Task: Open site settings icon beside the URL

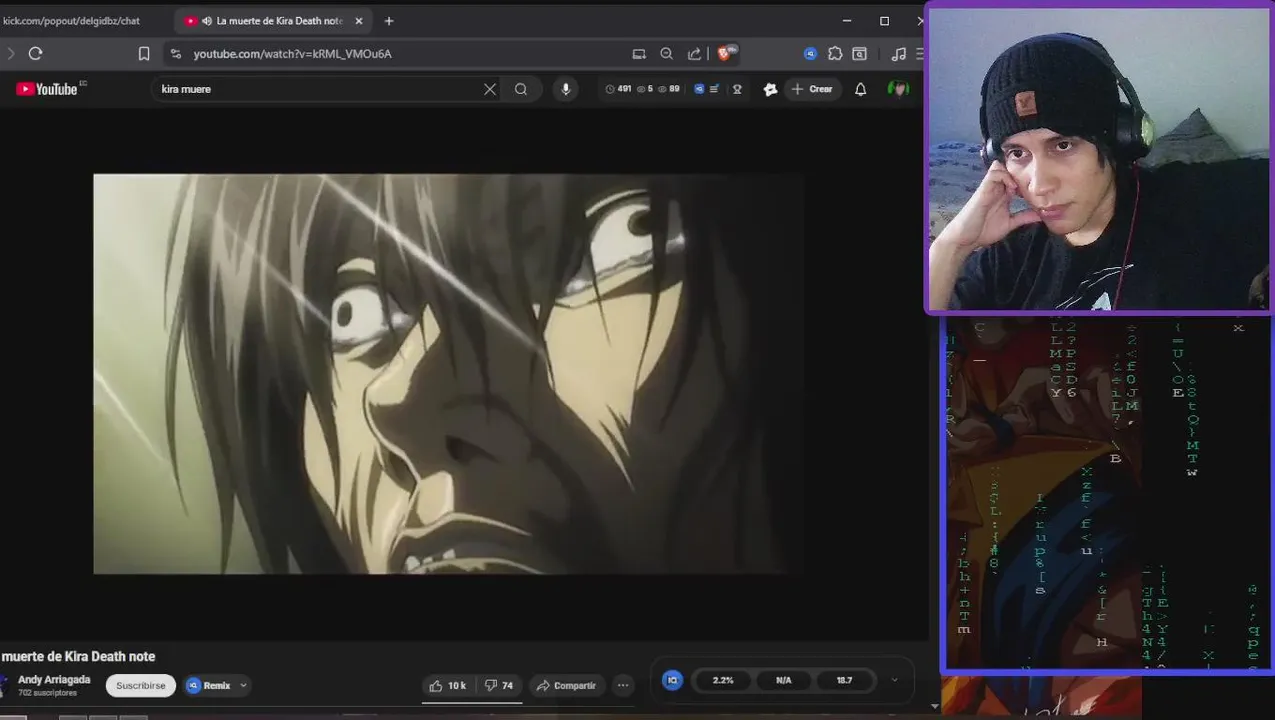Action: [x=176, y=54]
